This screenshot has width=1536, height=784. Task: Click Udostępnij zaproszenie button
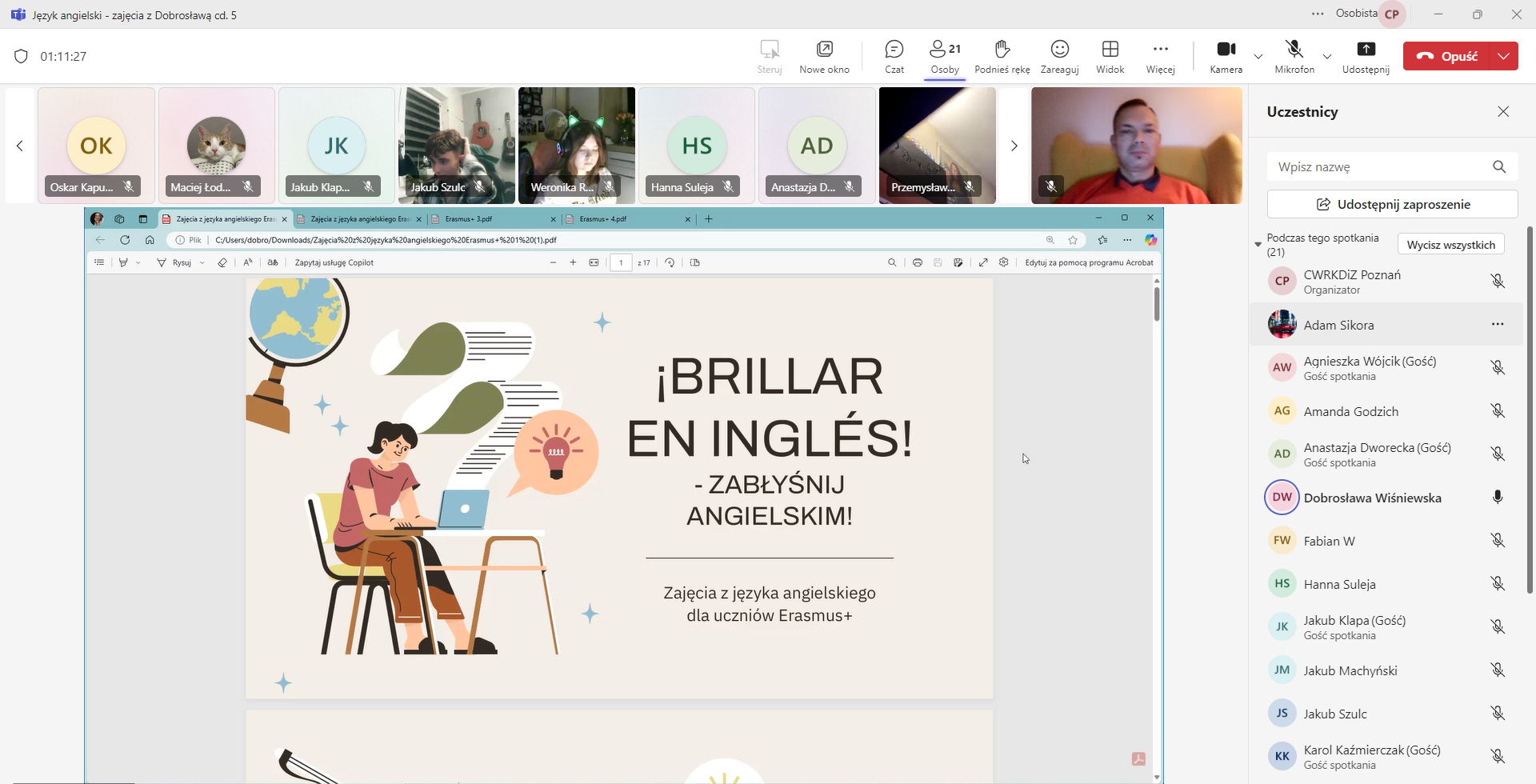click(x=1392, y=204)
